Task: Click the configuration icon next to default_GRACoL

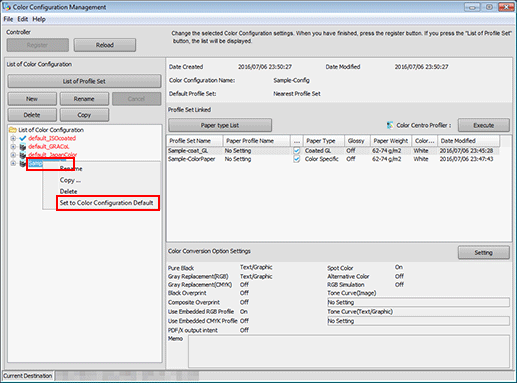Action: [23, 147]
